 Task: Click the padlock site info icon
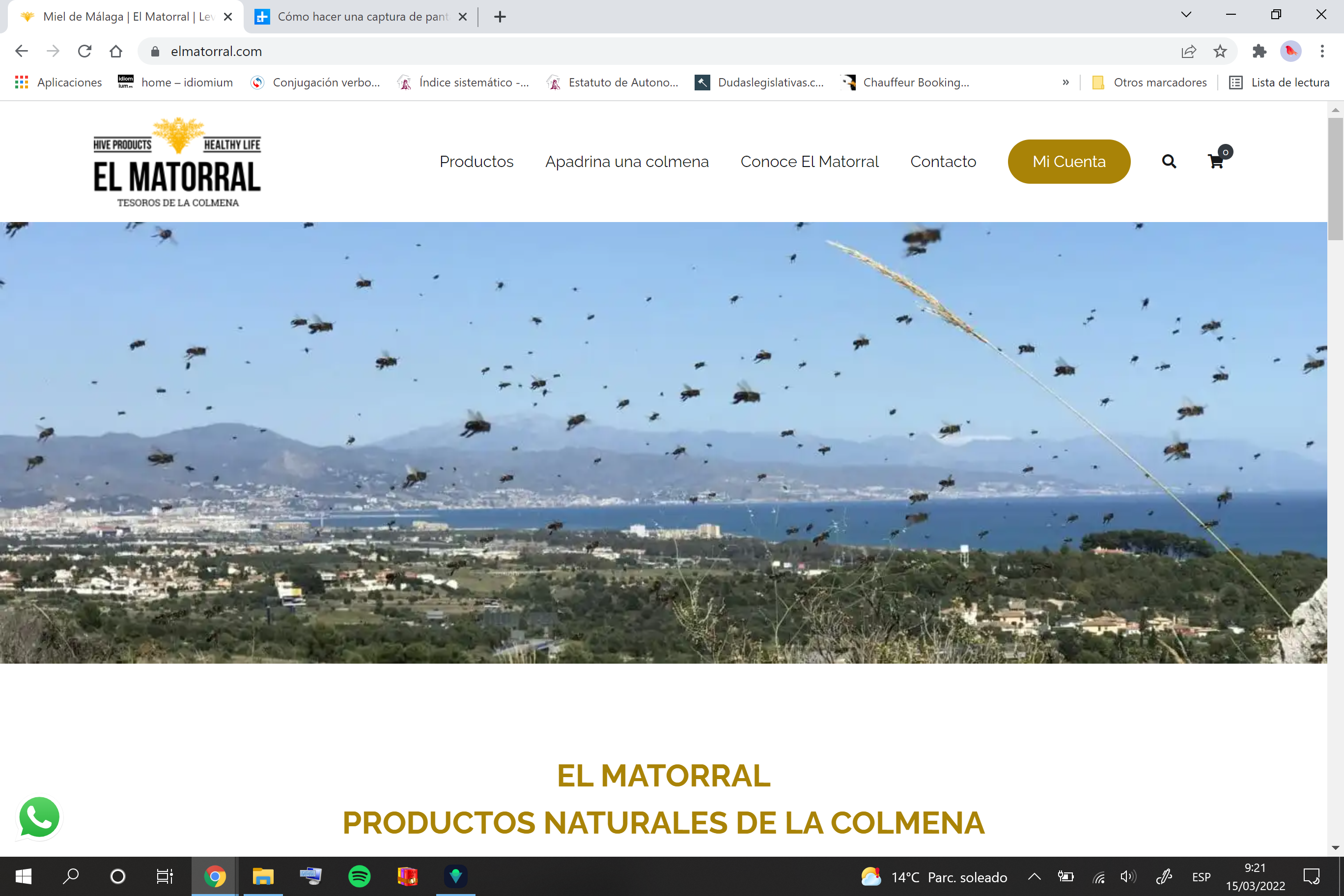155,52
